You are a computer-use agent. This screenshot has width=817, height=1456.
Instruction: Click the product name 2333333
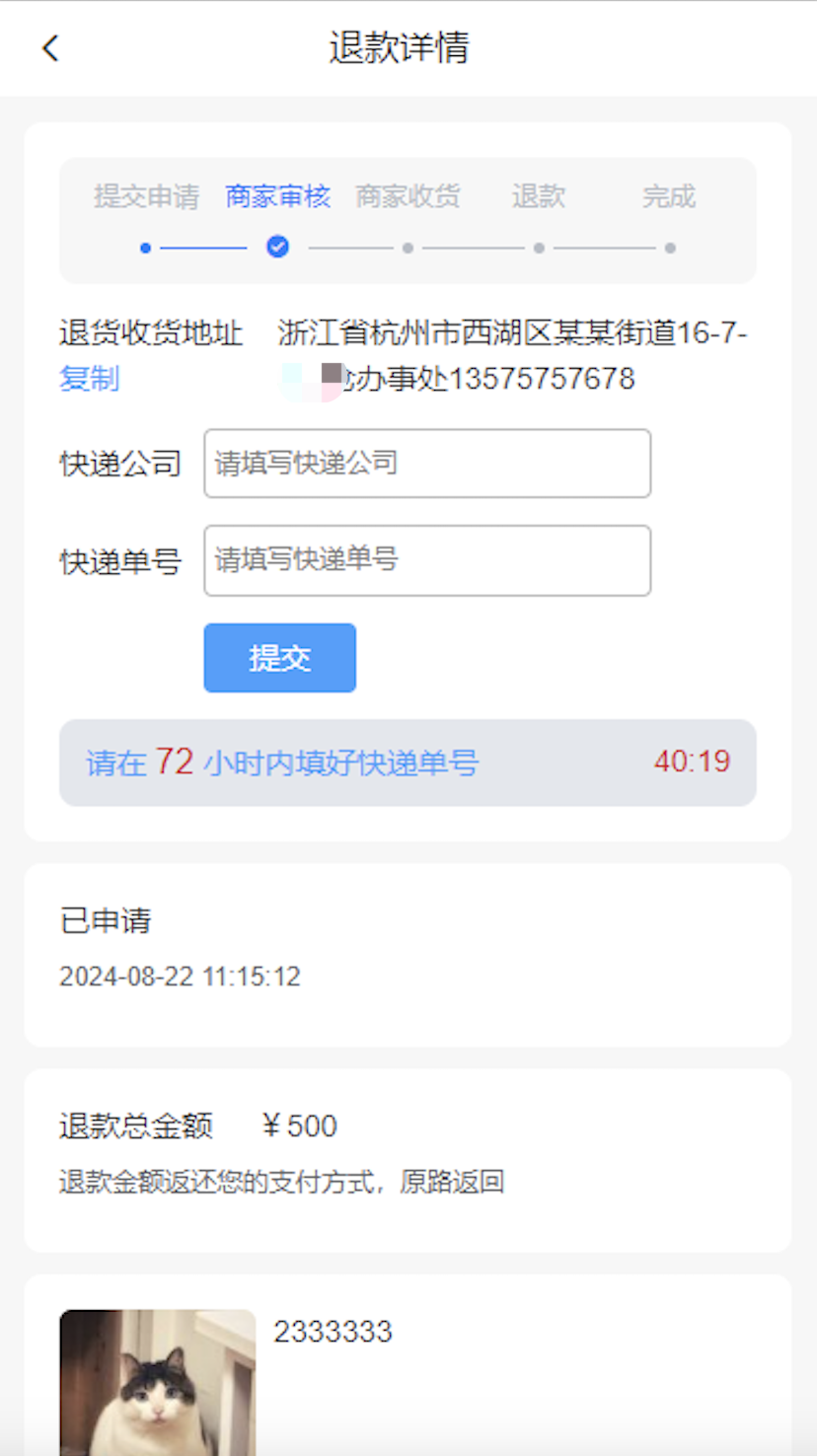click(x=333, y=1332)
